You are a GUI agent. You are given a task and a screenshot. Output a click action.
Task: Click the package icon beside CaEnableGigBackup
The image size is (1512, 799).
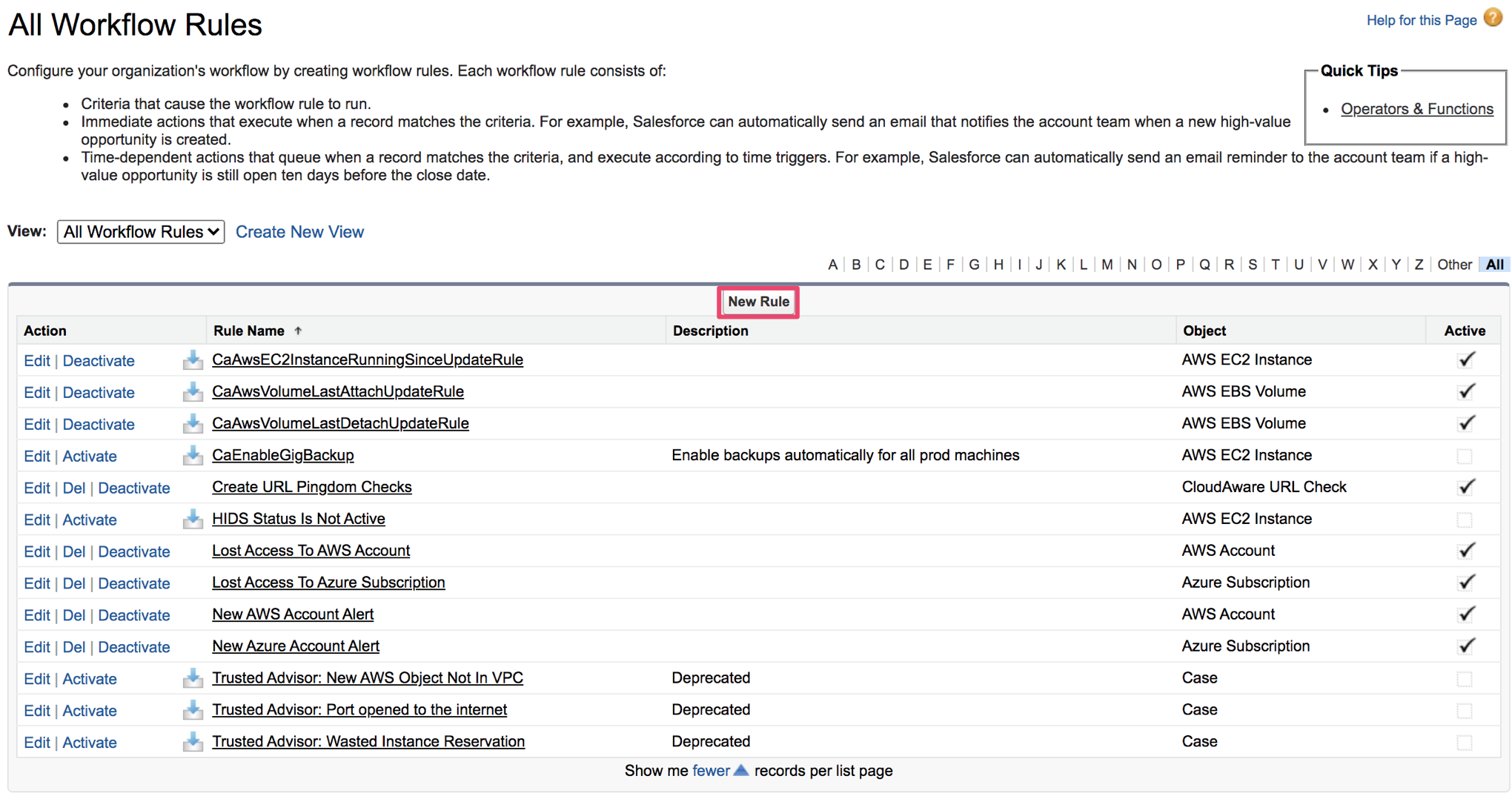[x=193, y=456]
